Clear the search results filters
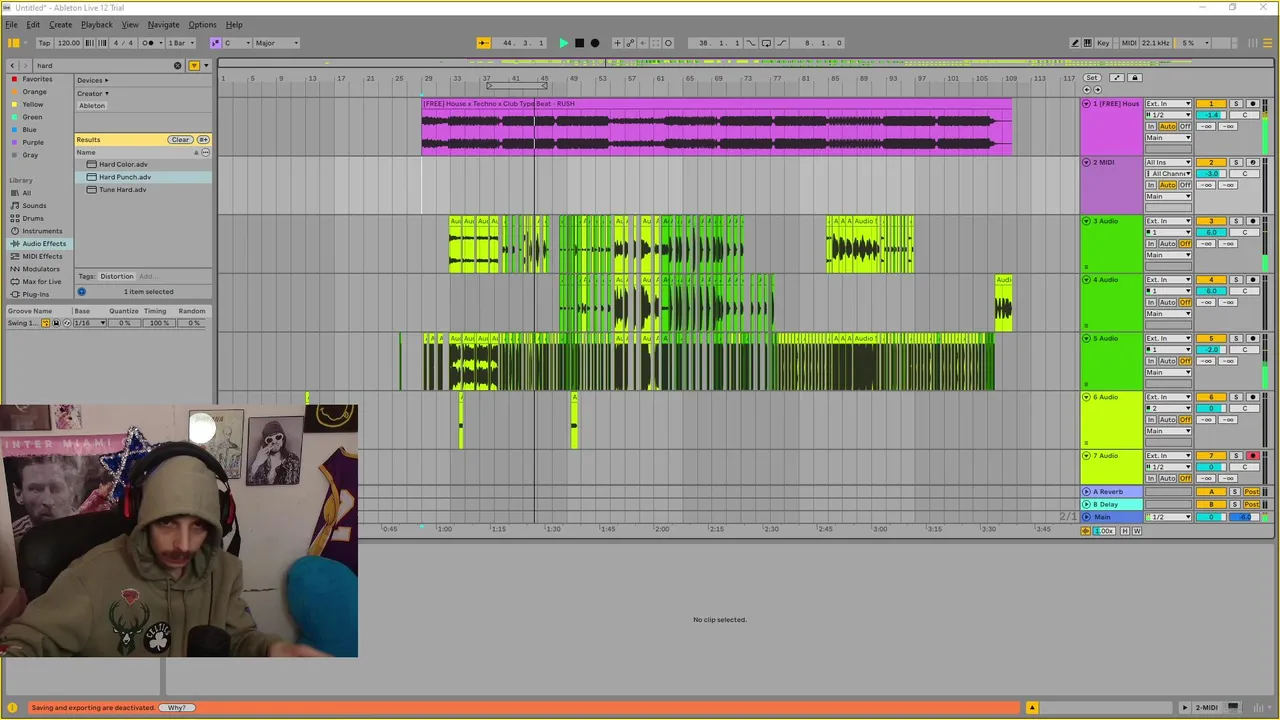Image resolution: width=1280 pixels, height=720 pixels. point(180,140)
